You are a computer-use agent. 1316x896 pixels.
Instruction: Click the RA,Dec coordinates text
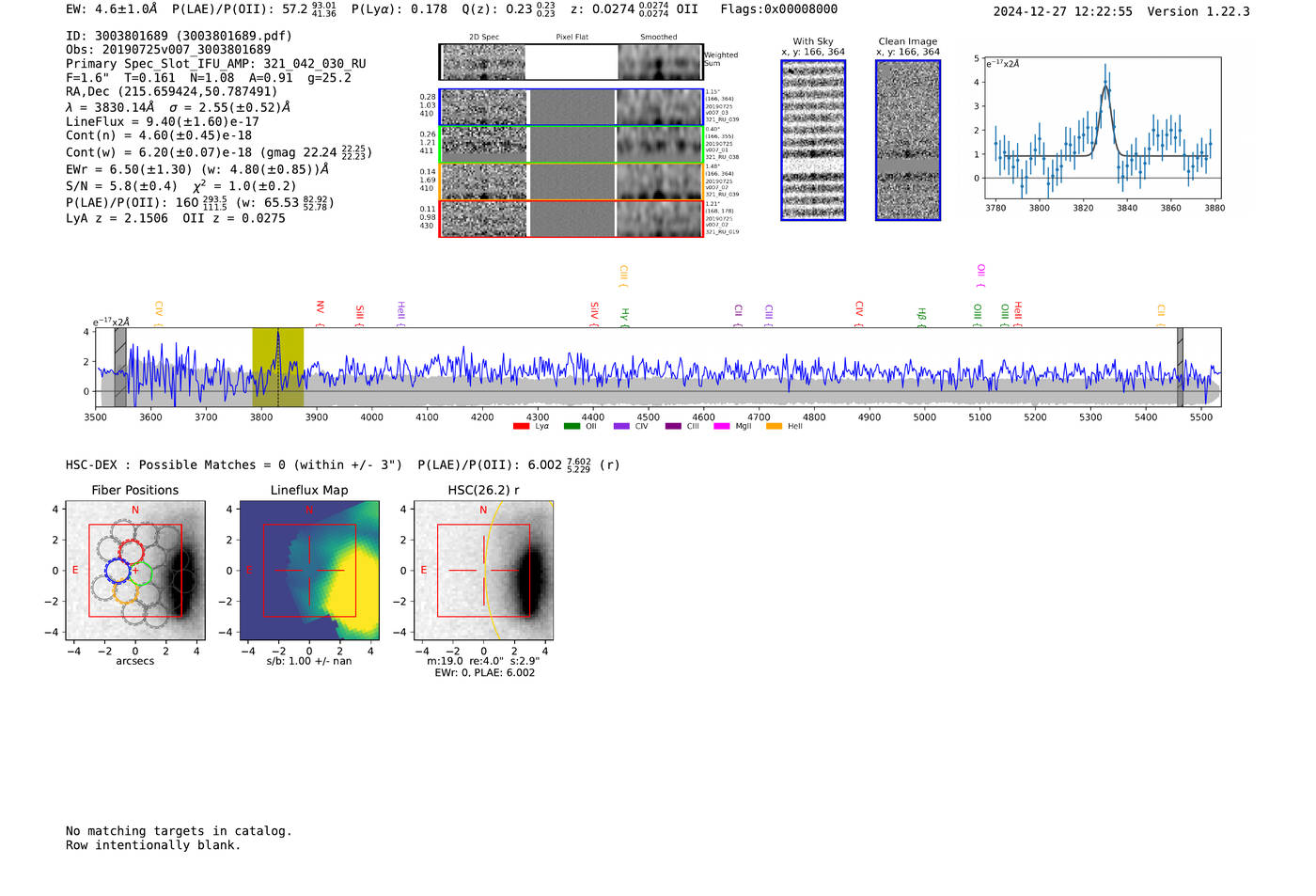point(172,92)
